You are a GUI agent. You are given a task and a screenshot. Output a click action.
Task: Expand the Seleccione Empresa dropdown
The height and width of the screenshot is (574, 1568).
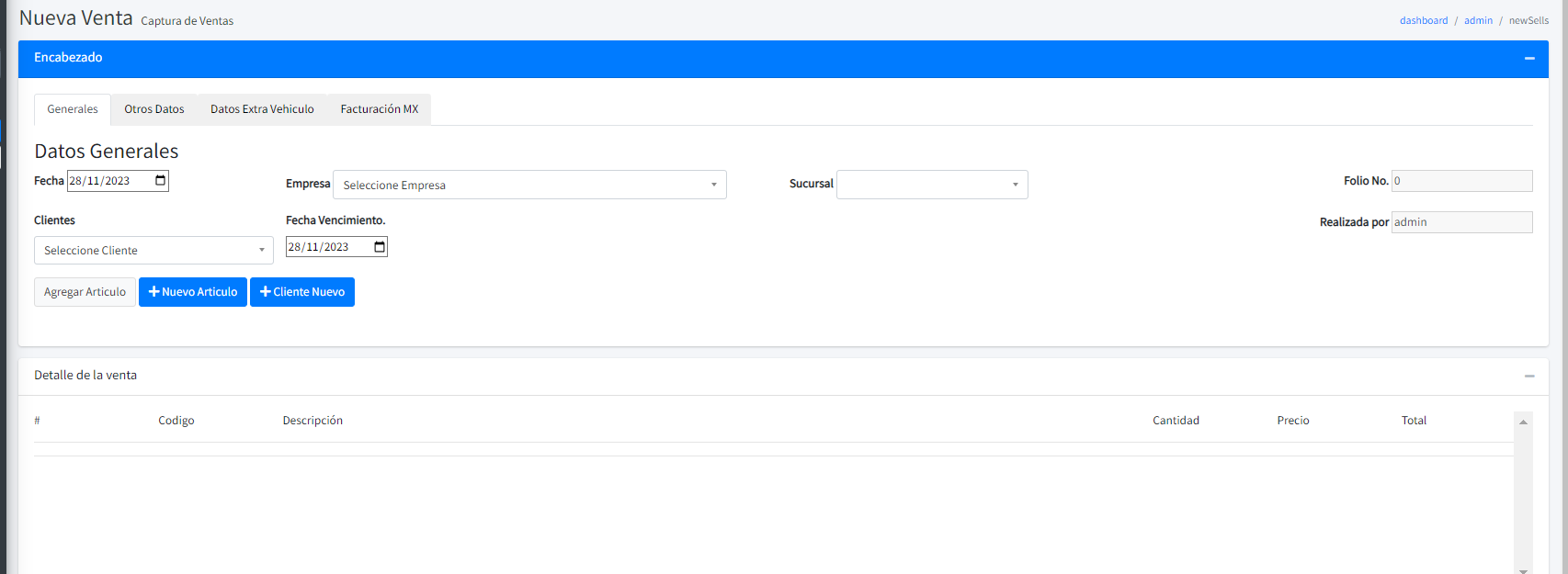pos(529,185)
